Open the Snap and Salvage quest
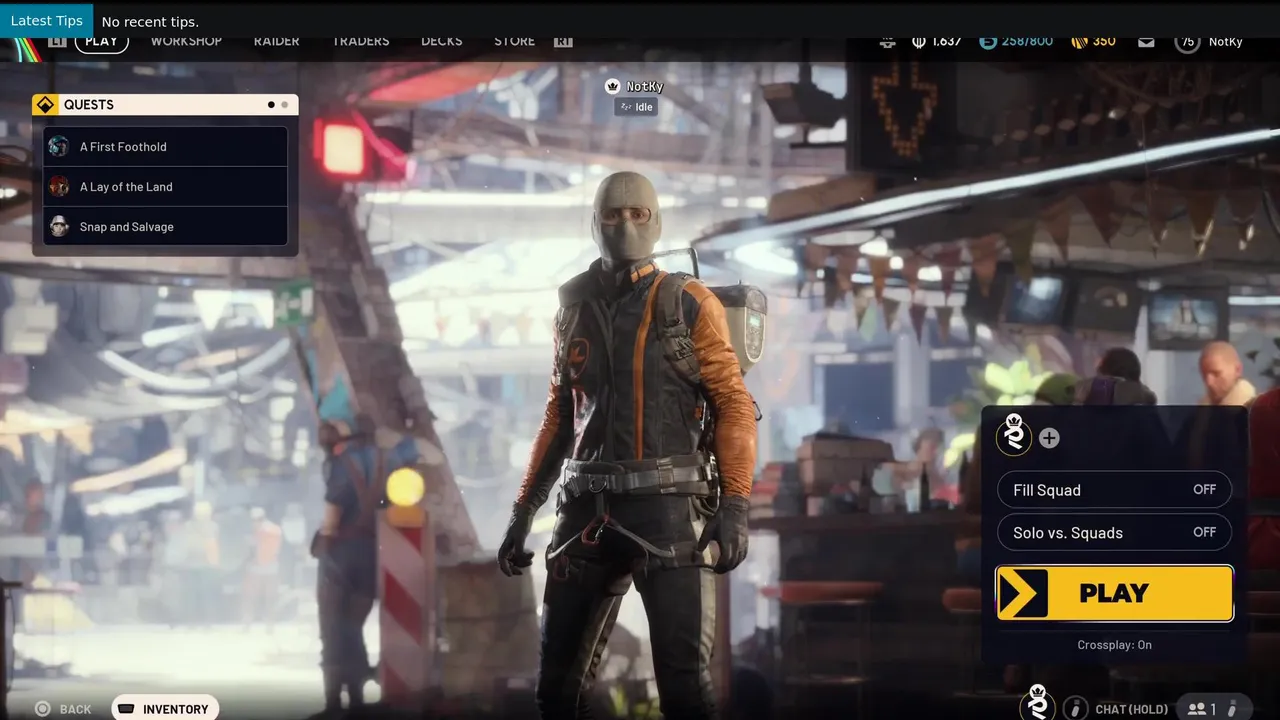 pos(166,227)
